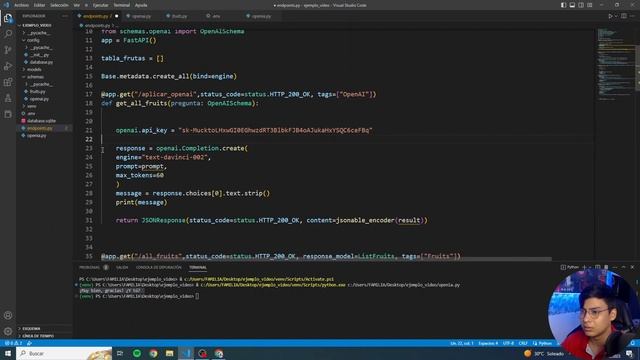Open the Explorer view in activity bar

point(8,18)
